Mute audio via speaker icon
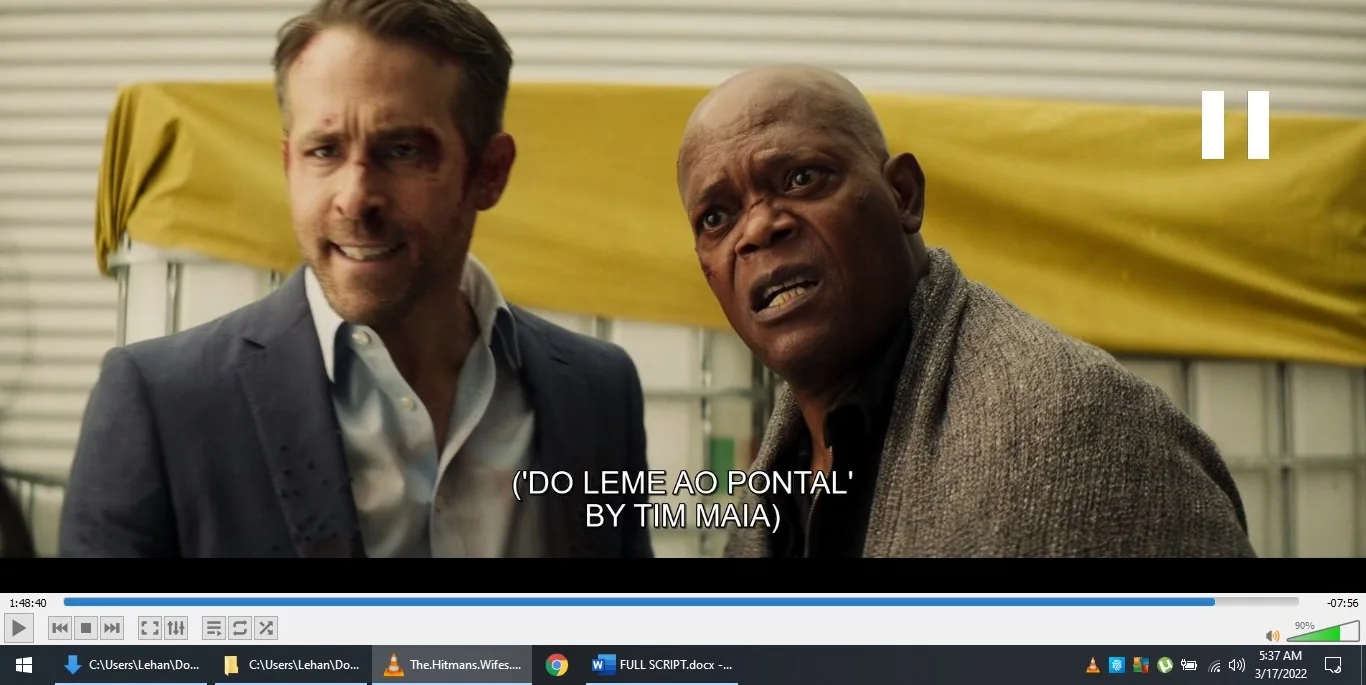 click(1273, 635)
